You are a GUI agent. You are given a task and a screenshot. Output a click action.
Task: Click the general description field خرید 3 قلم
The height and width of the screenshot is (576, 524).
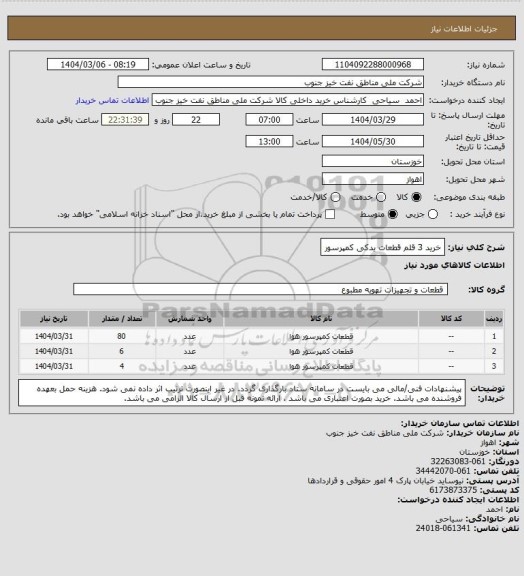pos(382,247)
